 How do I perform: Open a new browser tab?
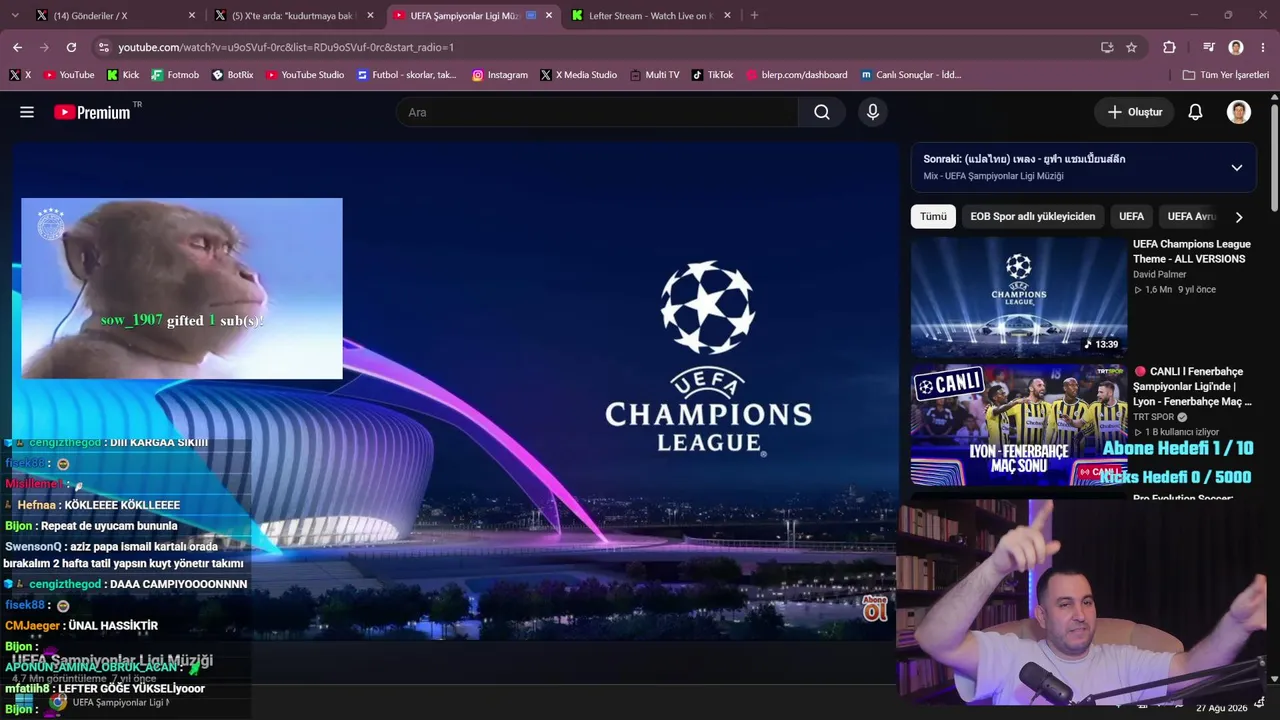coord(754,15)
